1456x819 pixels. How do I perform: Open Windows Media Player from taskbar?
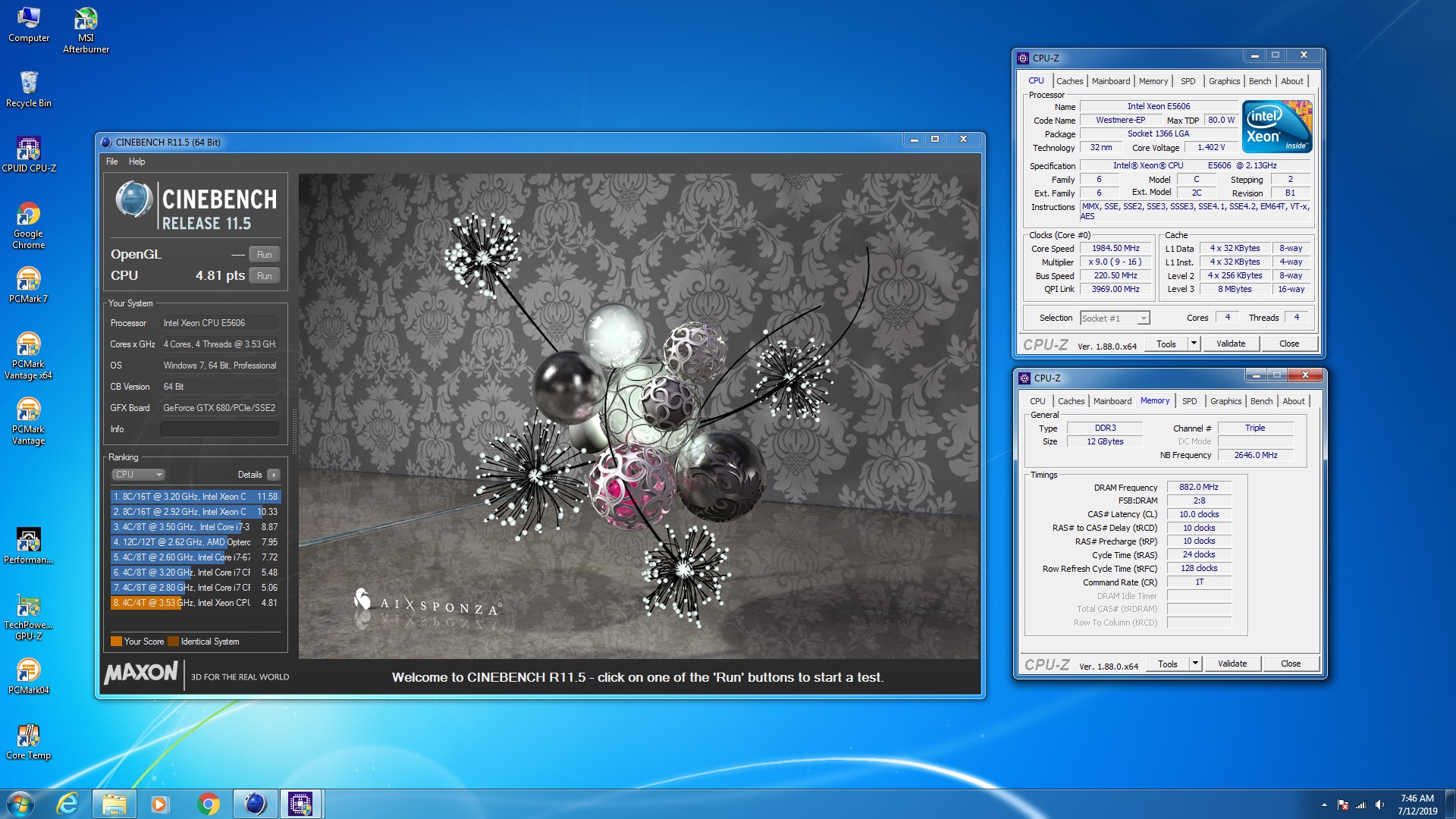[x=160, y=804]
